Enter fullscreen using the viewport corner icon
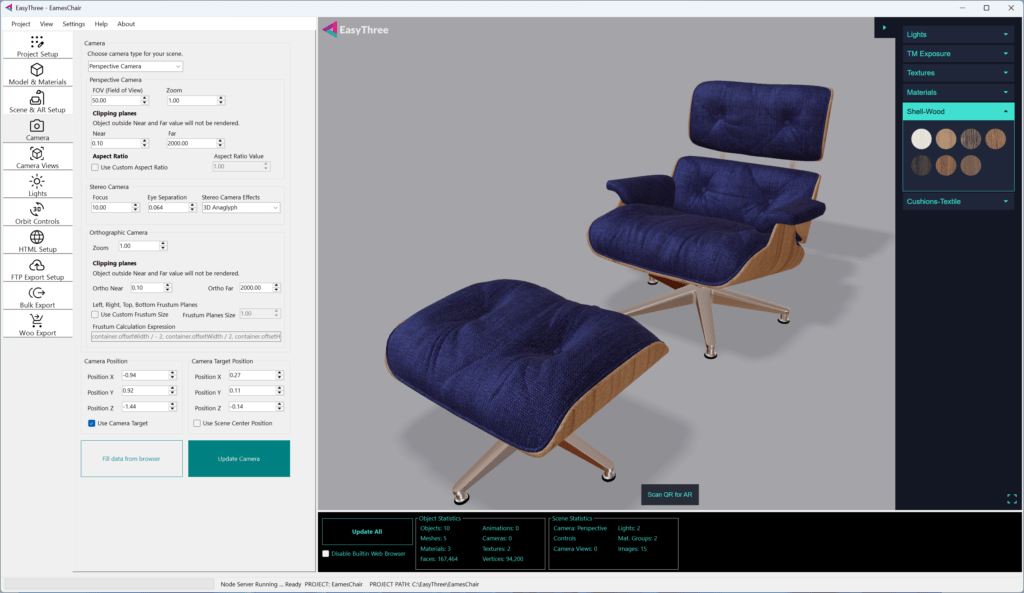Image resolution: width=1024 pixels, height=593 pixels. [x=1012, y=498]
